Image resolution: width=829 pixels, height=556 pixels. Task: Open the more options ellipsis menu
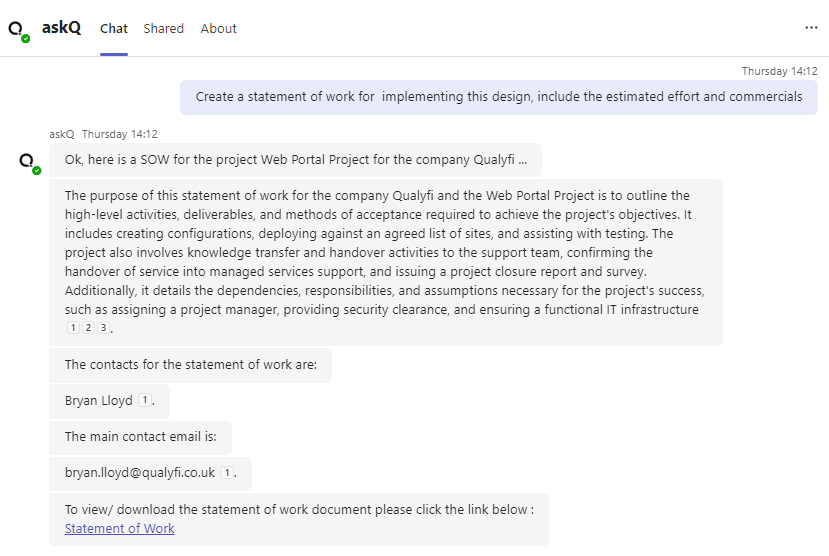pyautogui.click(x=811, y=28)
